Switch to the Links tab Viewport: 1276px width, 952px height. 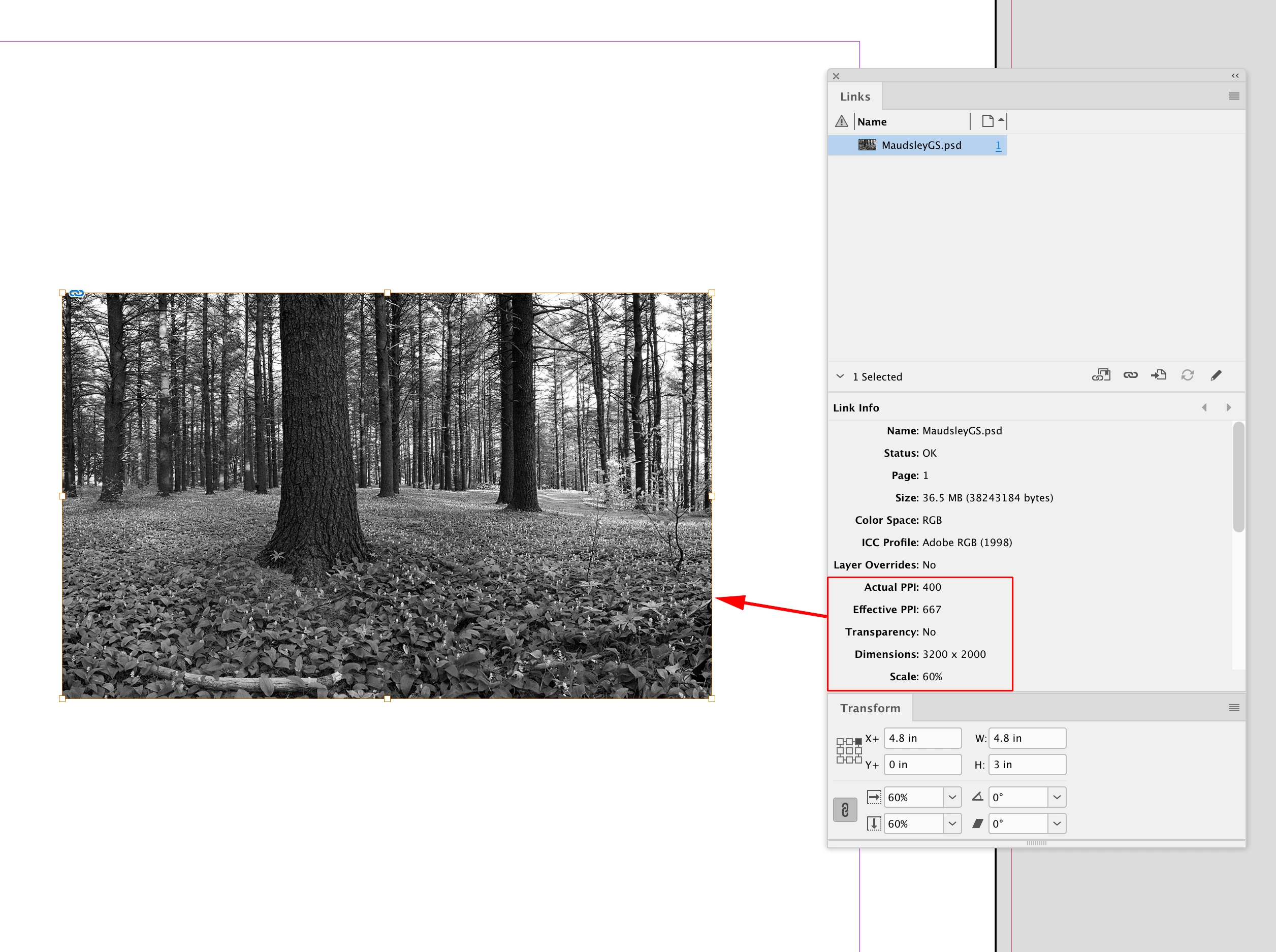pos(855,97)
